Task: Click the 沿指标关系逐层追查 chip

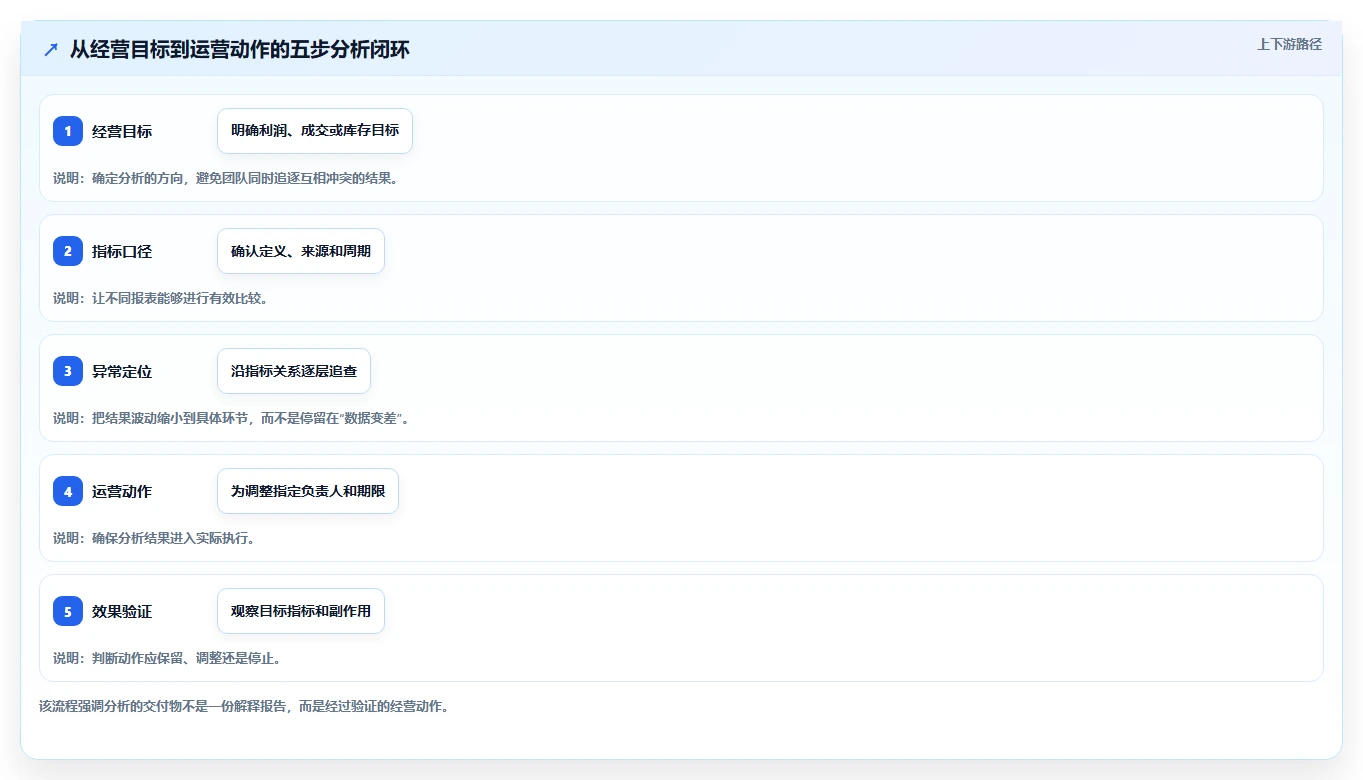Action: [294, 371]
